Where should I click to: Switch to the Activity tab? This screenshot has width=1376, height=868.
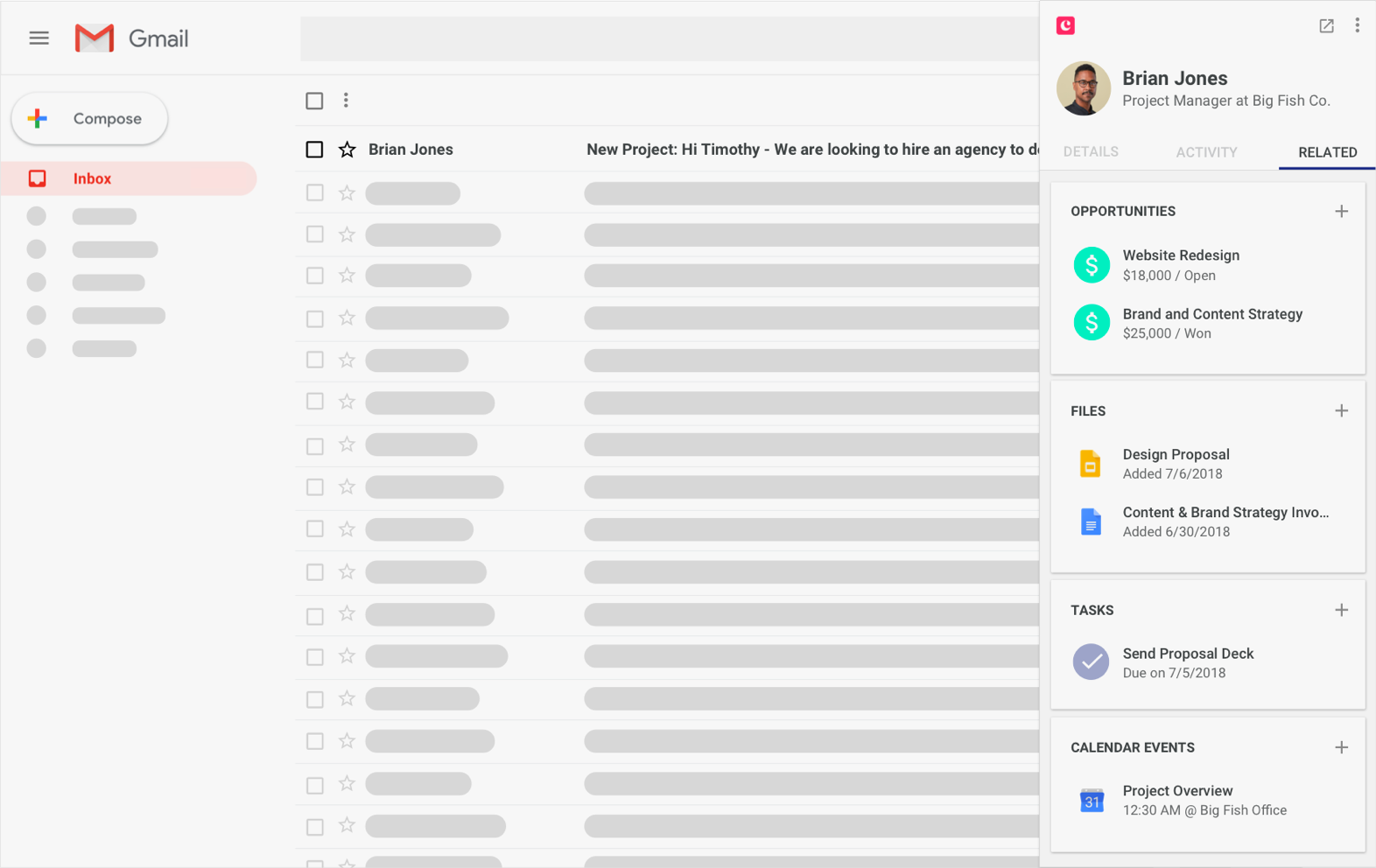coord(1206,152)
